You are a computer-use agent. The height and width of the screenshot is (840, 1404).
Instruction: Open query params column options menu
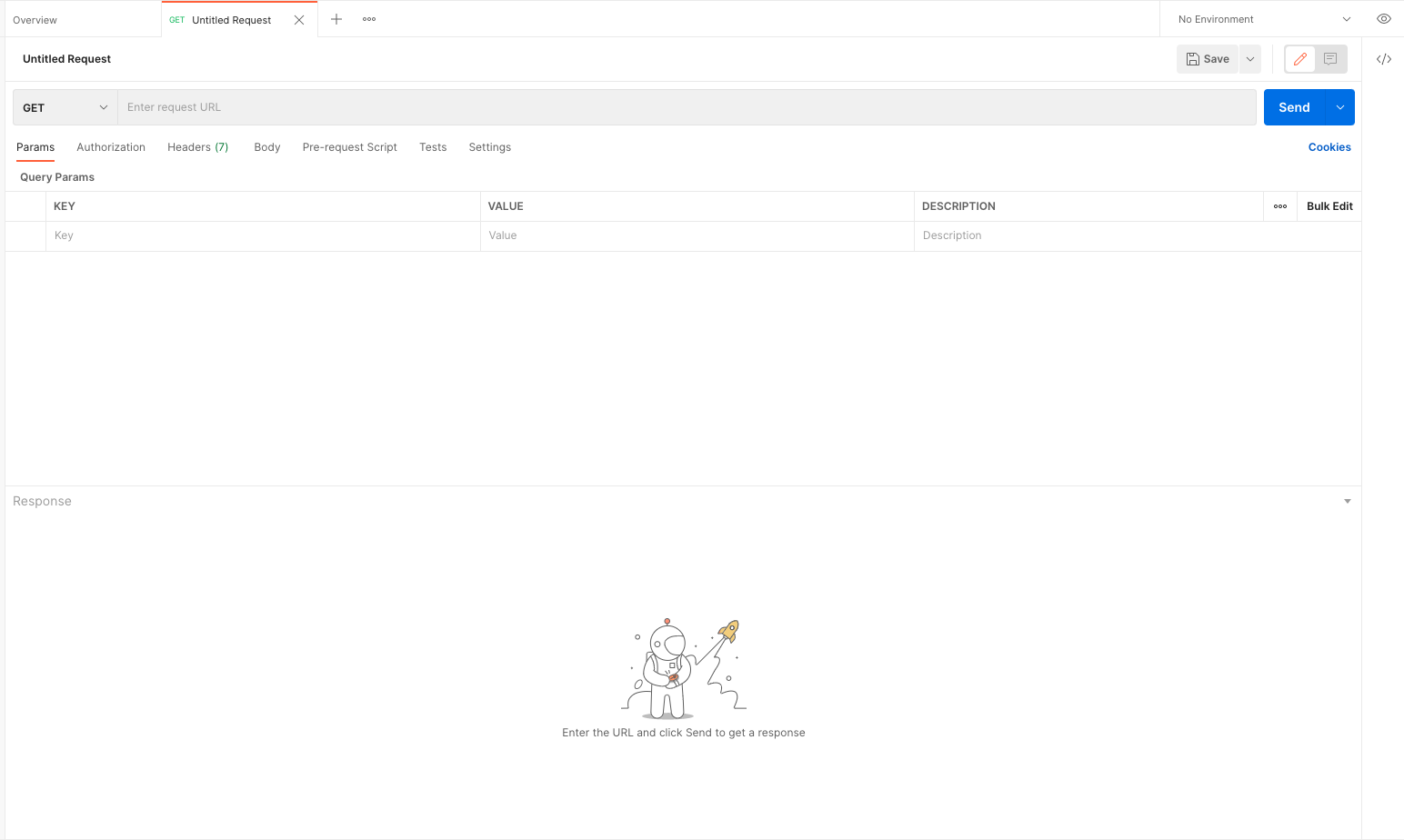[x=1280, y=206]
